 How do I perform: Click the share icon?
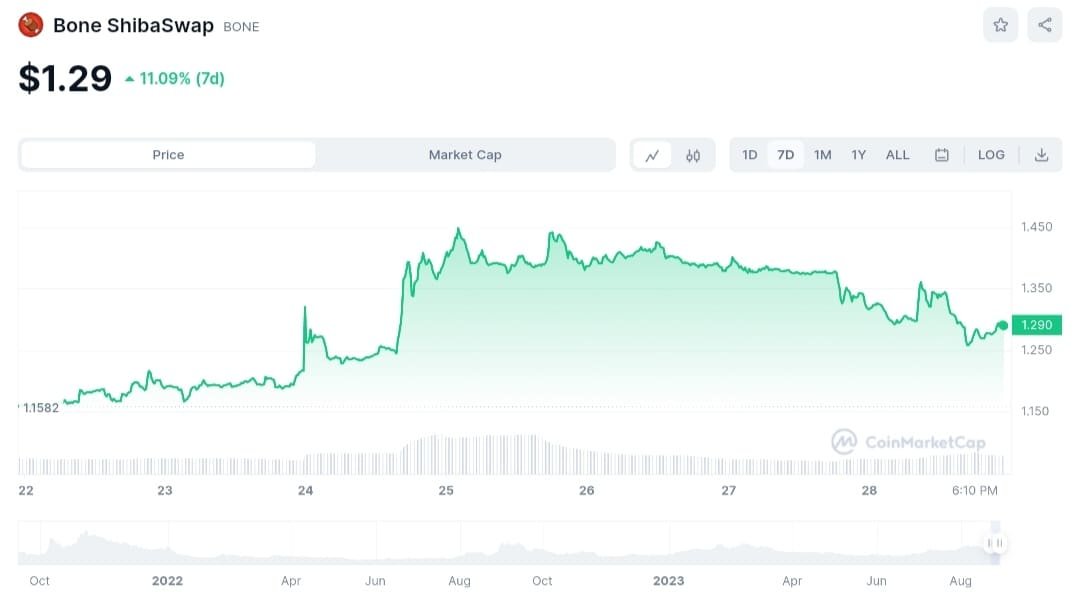(1044, 25)
